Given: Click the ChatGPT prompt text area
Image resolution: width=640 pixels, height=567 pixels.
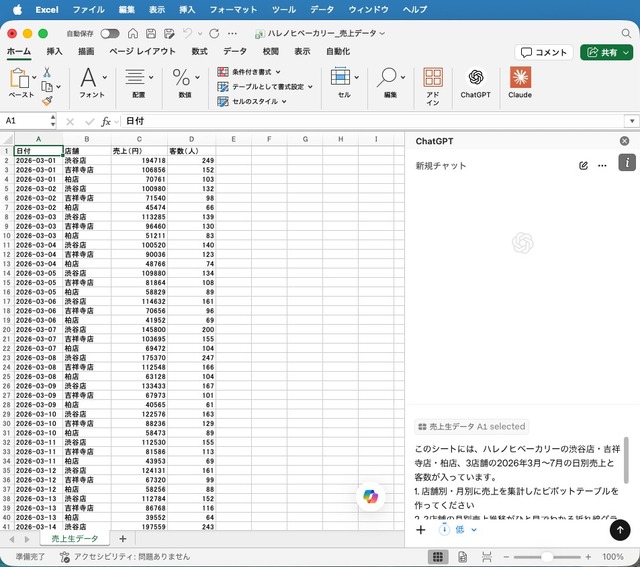Looking at the screenshot, I should [517, 480].
